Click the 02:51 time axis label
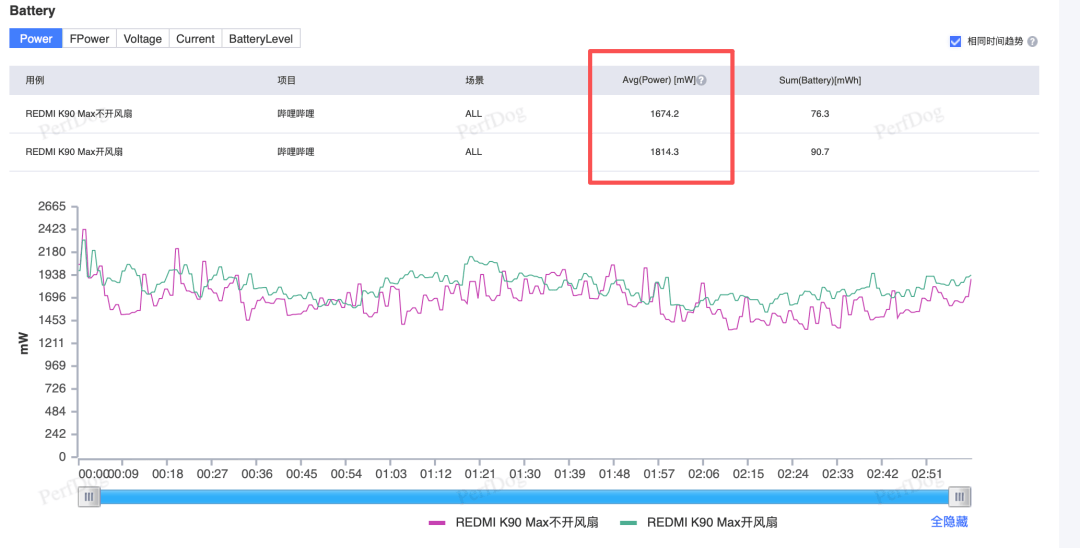 pos(926,474)
